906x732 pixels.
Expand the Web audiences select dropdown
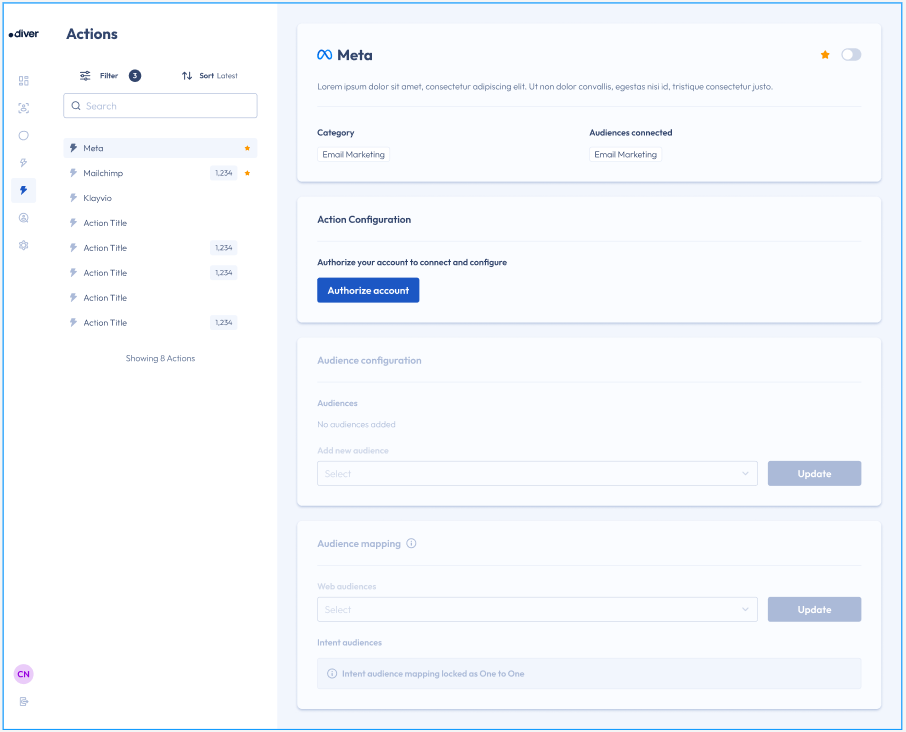pyautogui.click(x=537, y=610)
